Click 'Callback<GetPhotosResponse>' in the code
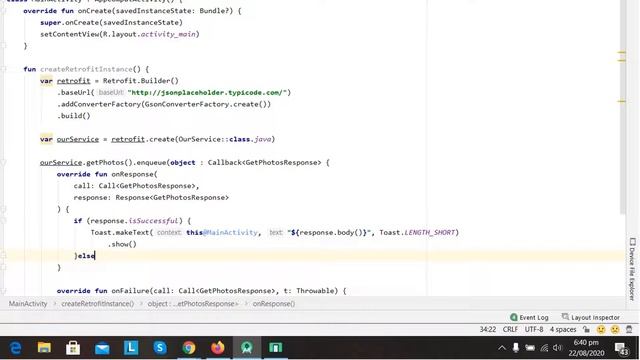Image resolution: width=640 pixels, height=360 pixels. coord(264,162)
